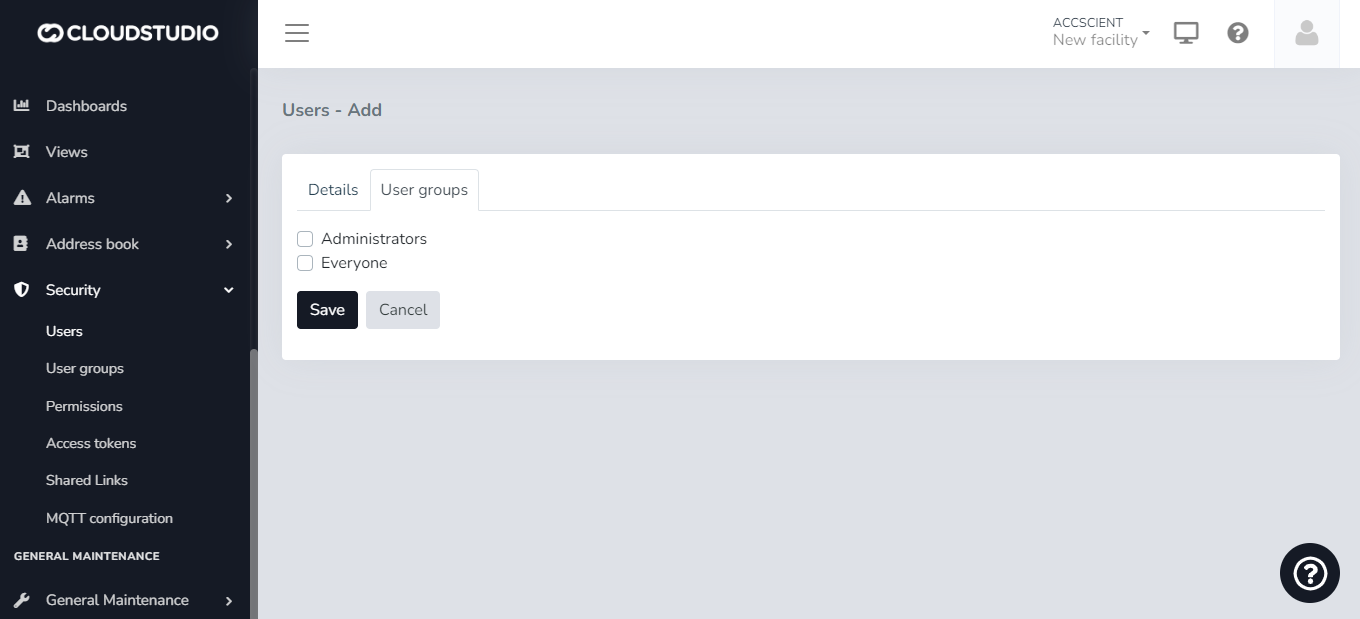Open the ACCSCIENT New facility dropdown
The width and height of the screenshot is (1360, 619).
coord(1101,32)
